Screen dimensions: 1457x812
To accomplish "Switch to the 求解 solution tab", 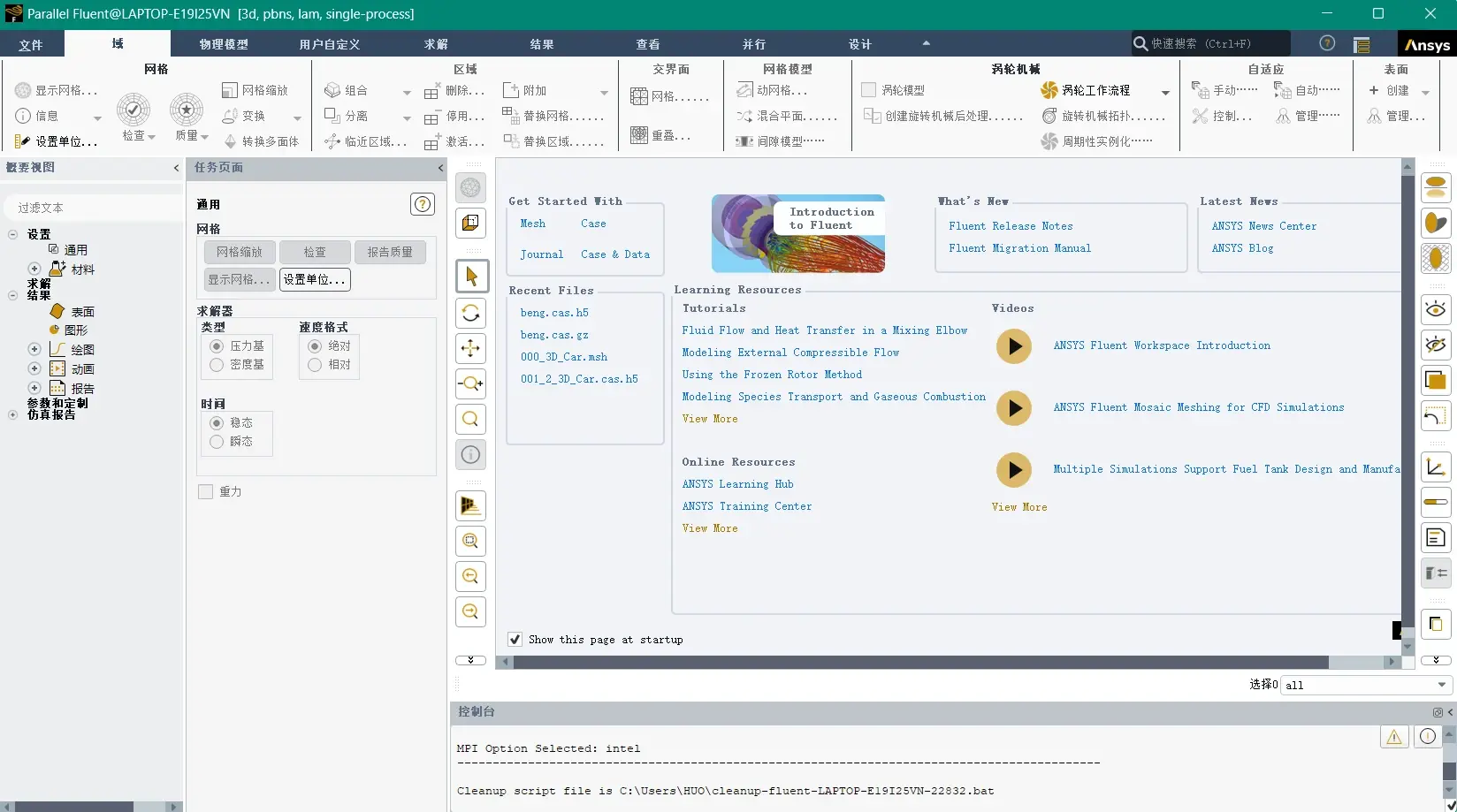I will (x=436, y=44).
